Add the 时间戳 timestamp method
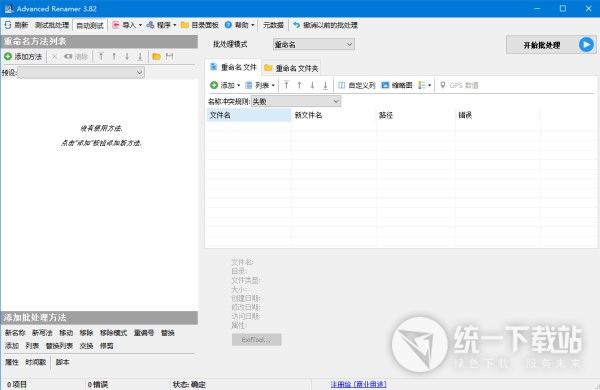 pos(36,362)
